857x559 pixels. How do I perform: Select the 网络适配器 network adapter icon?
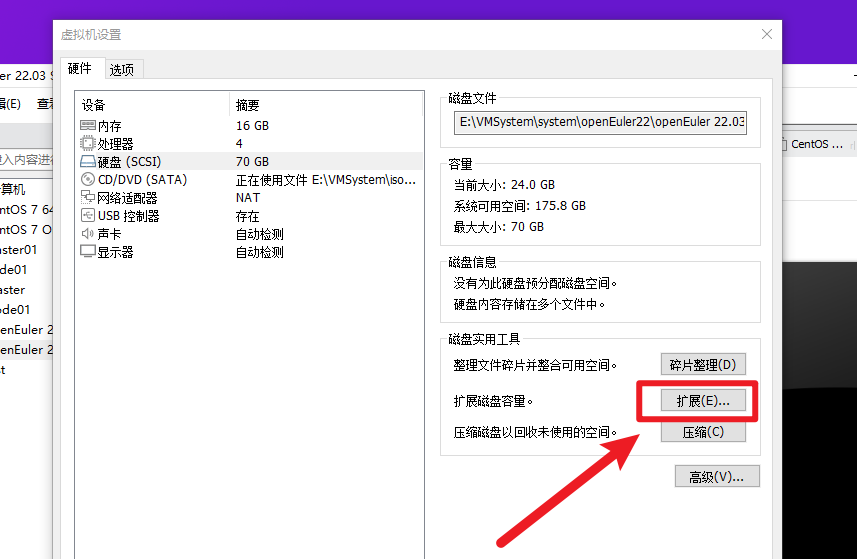point(88,198)
